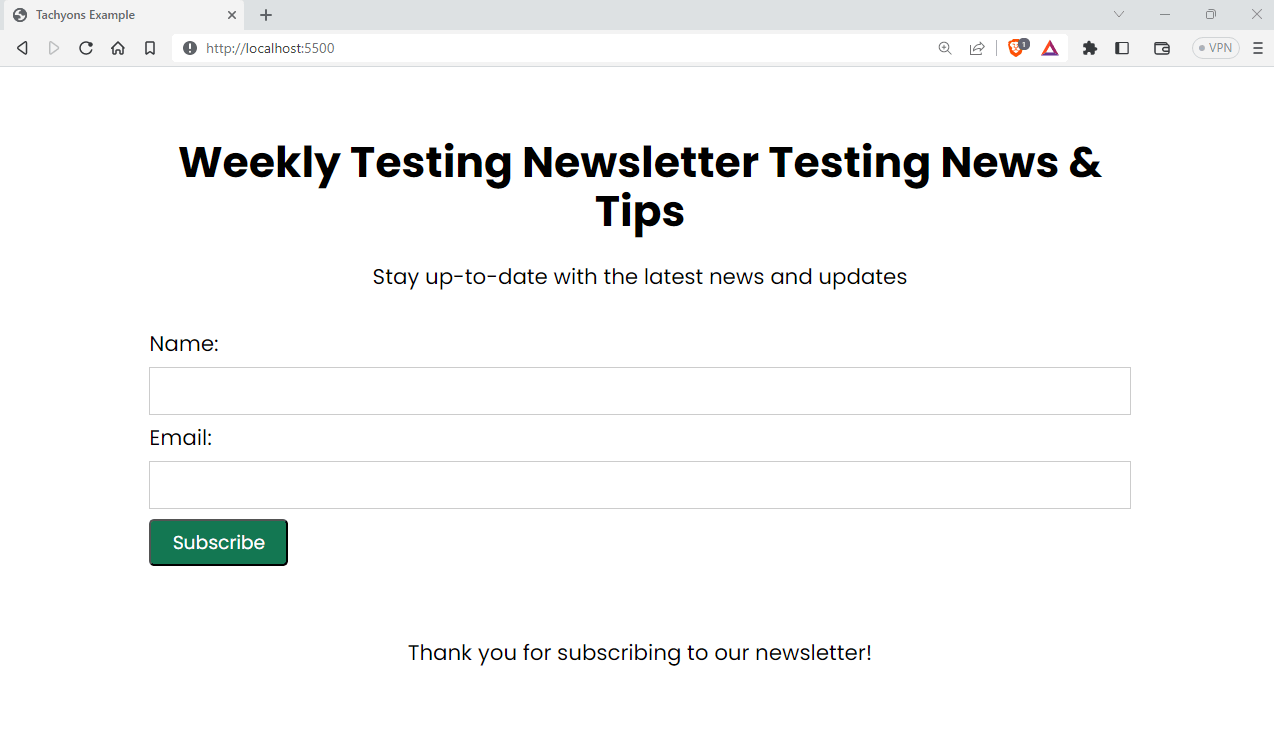This screenshot has width=1274, height=748.
Task: Open the browser hamburger menu
Action: pyautogui.click(x=1258, y=48)
